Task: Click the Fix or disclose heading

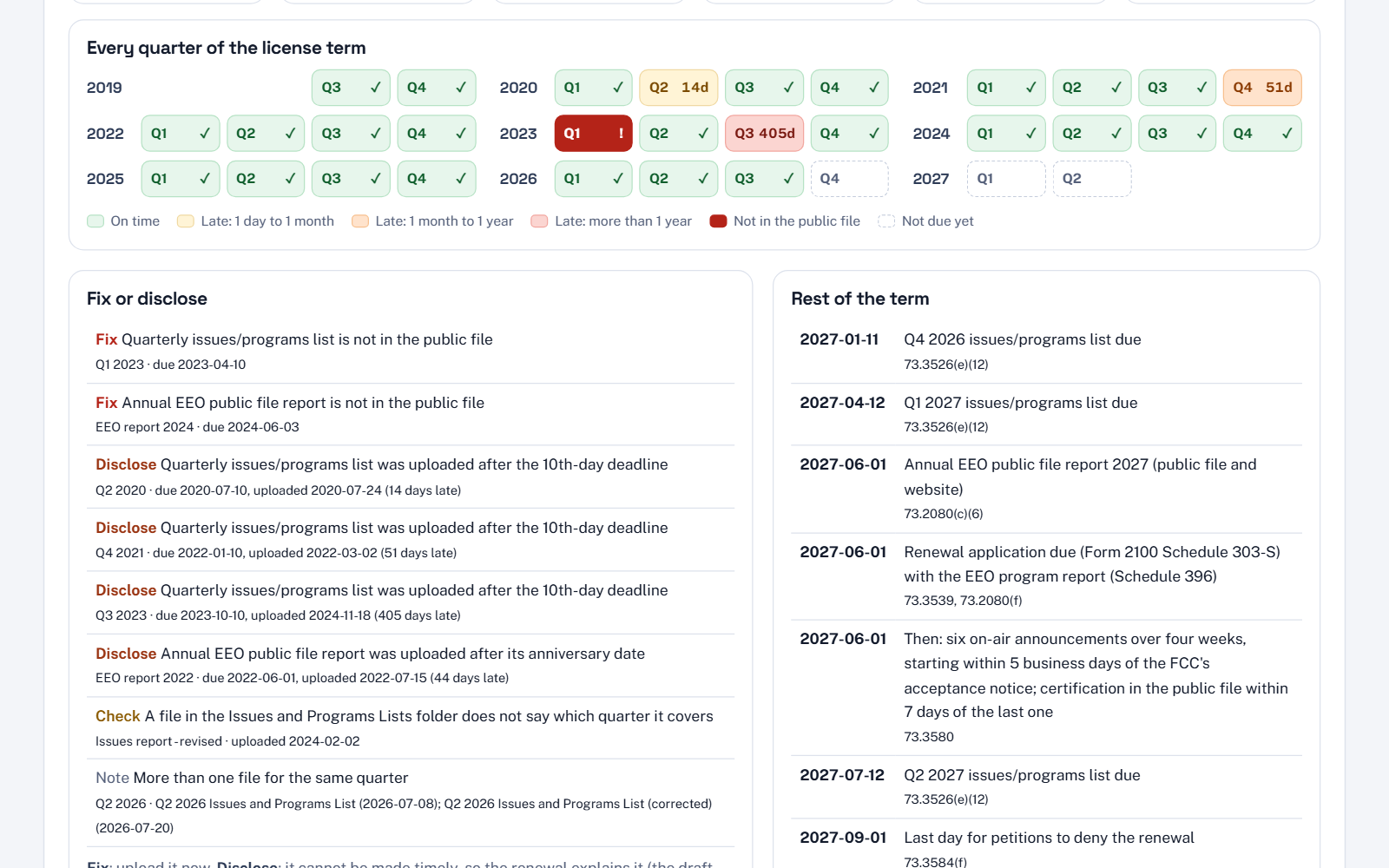Action: click(x=147, y=299)
